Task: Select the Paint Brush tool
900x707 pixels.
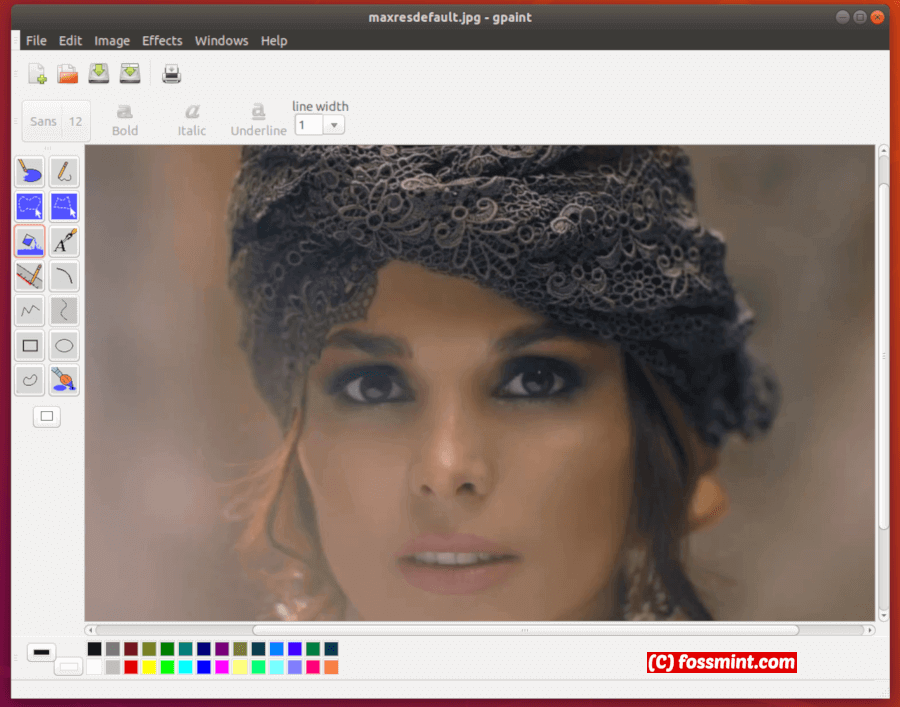Action: pyautogui.click(x=64, y=380)
